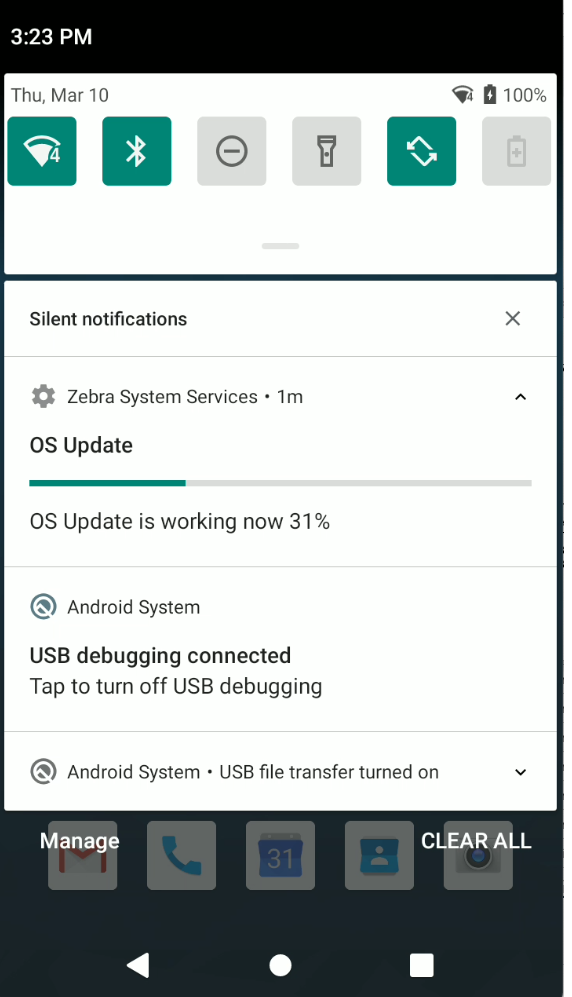Viewport: 572px width, 997px height.
Task: Toggle the Wi-Fi quick settings tile
Action: pos(42,151)
